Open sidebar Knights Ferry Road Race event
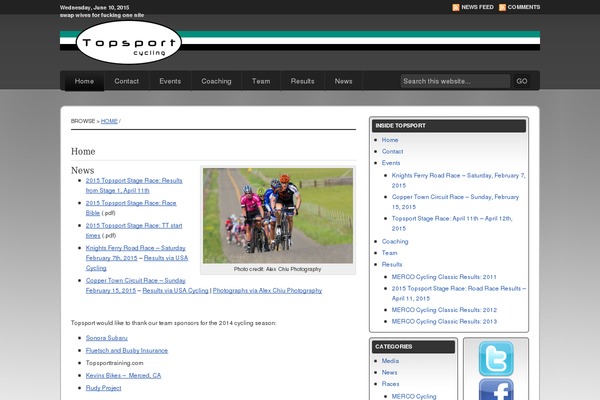This screenshot has width=600, height=400. (x=458, y=181)
